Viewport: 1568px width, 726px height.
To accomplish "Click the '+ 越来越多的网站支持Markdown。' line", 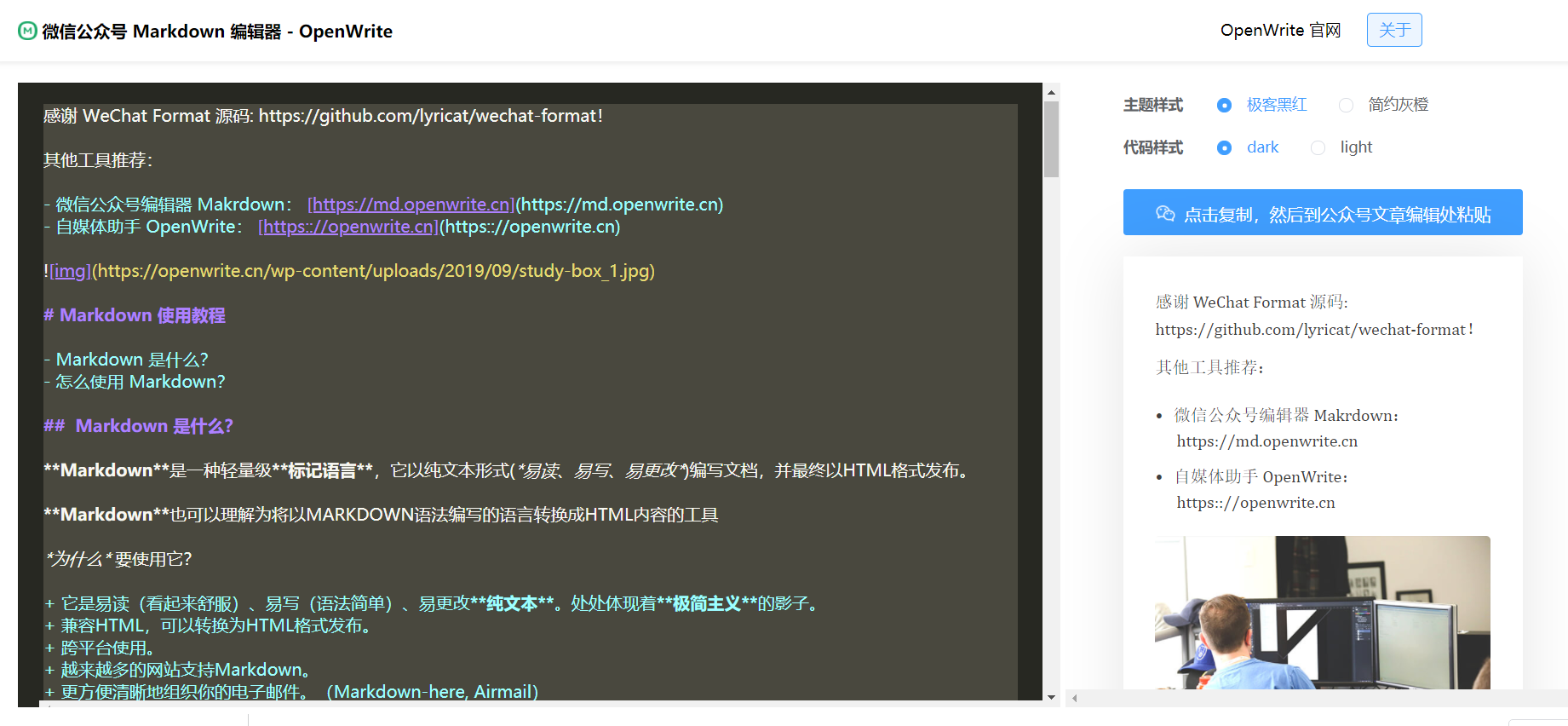I will (x=177, y=670).
